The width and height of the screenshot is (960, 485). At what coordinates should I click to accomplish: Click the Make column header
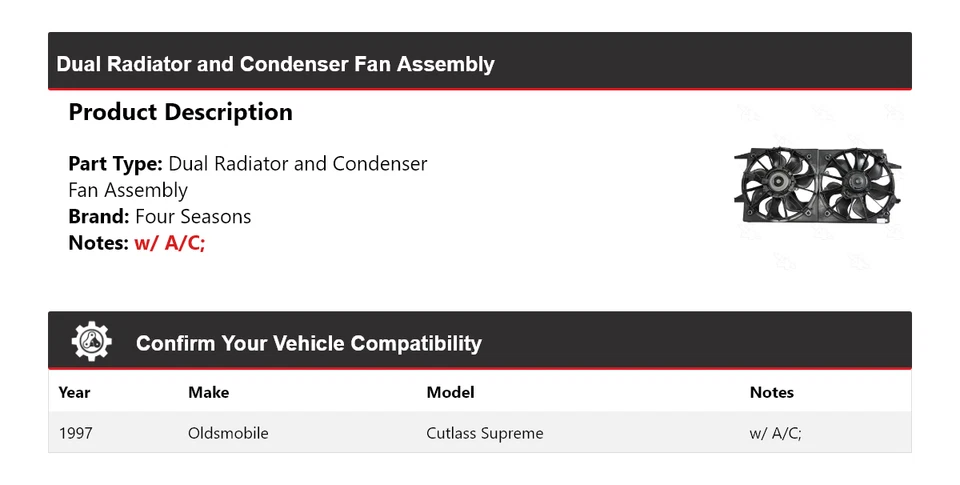208,392
